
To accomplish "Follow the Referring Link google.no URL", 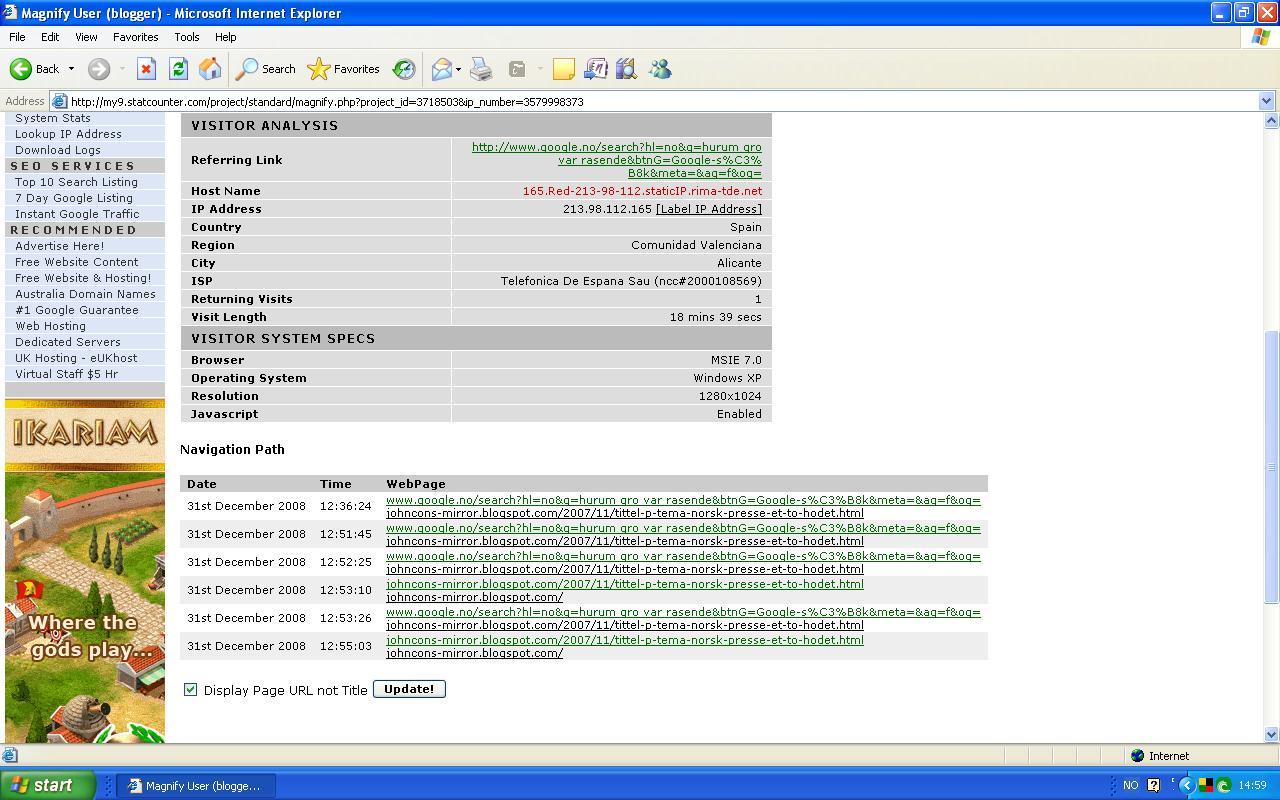I will click(x=616, y=160).
